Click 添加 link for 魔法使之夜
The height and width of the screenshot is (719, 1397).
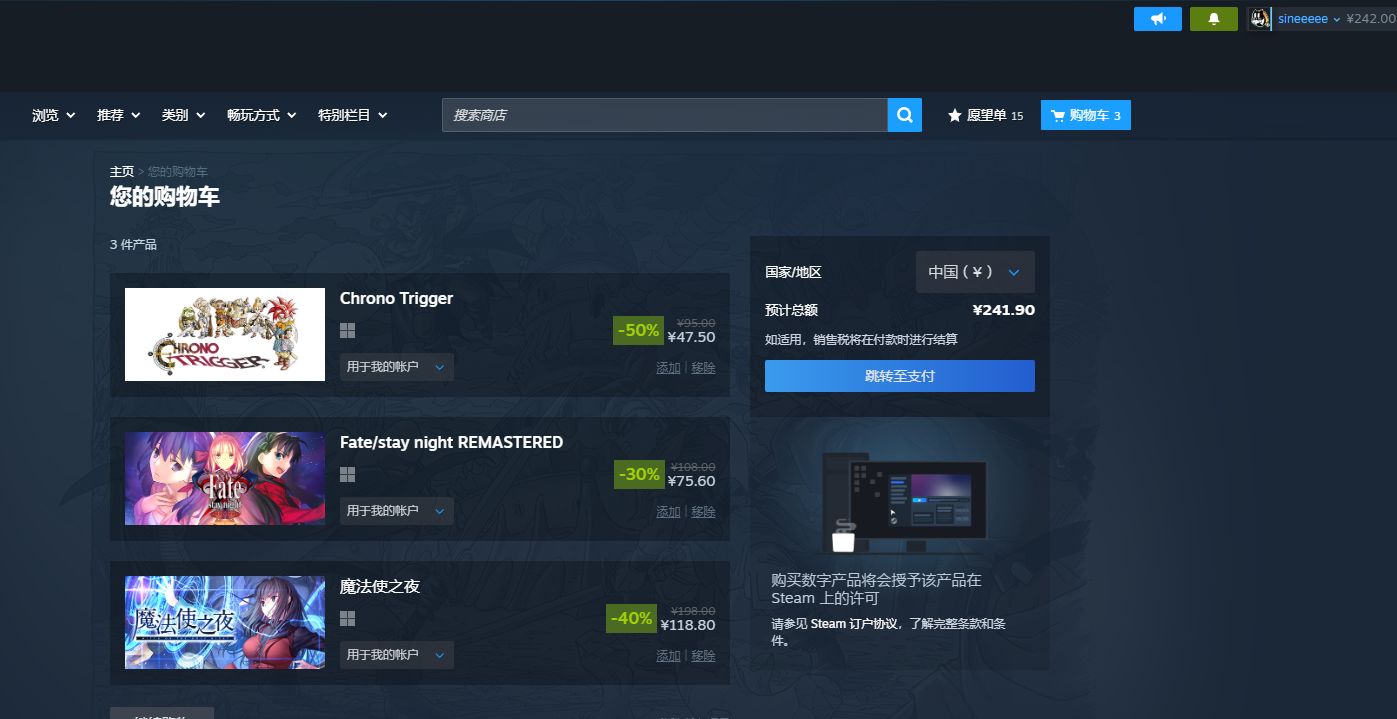point(668,656)
